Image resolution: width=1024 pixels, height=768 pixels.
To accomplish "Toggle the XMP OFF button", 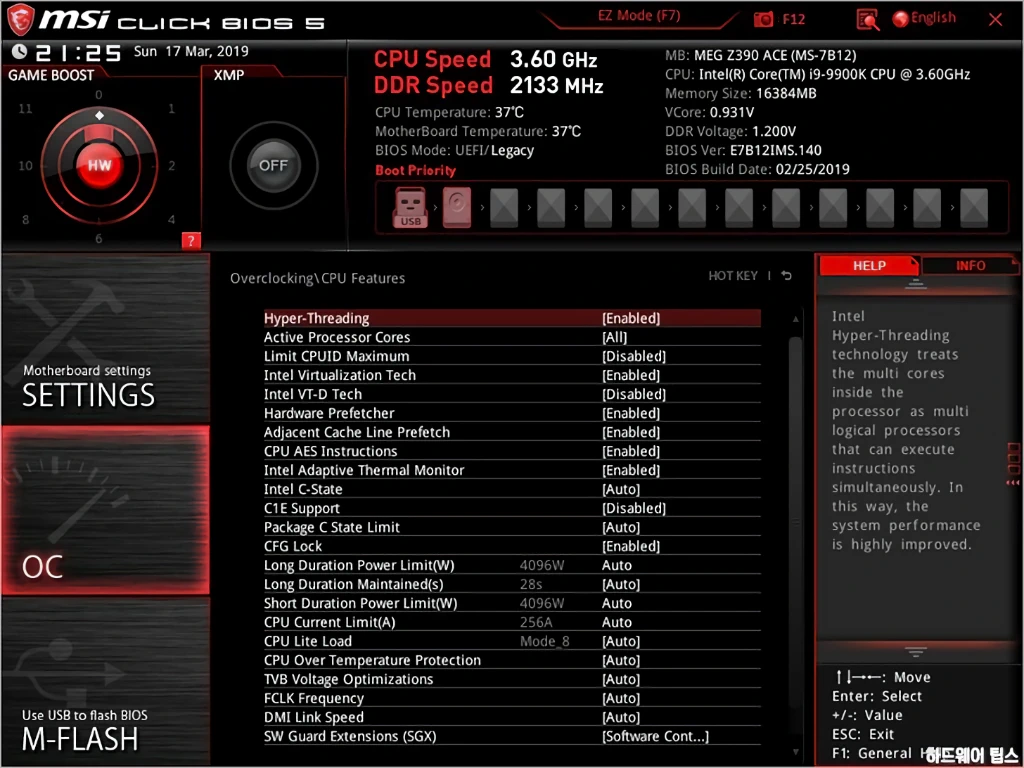I will (x=273, y=165).
